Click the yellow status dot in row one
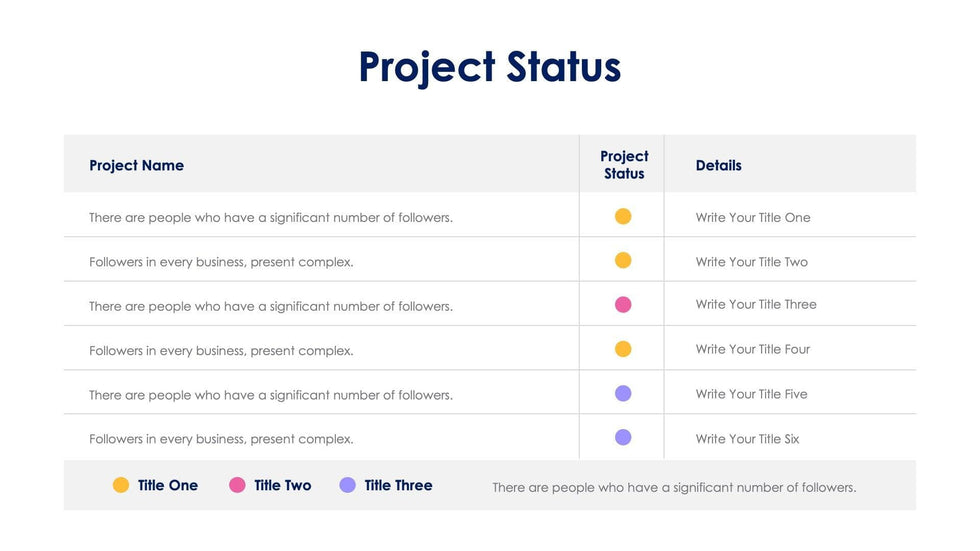This screenshot has width=980, height=551. (623, 216)
